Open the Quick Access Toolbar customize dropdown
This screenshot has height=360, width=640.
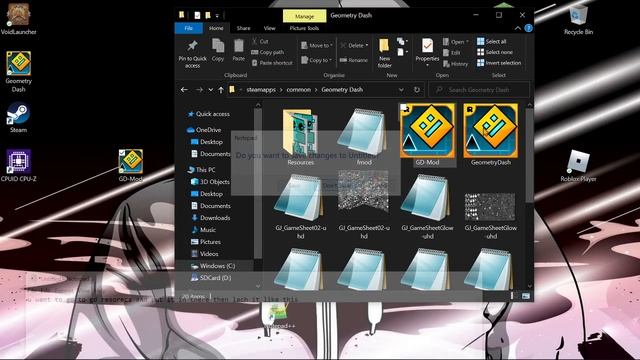tap(217, 16)
